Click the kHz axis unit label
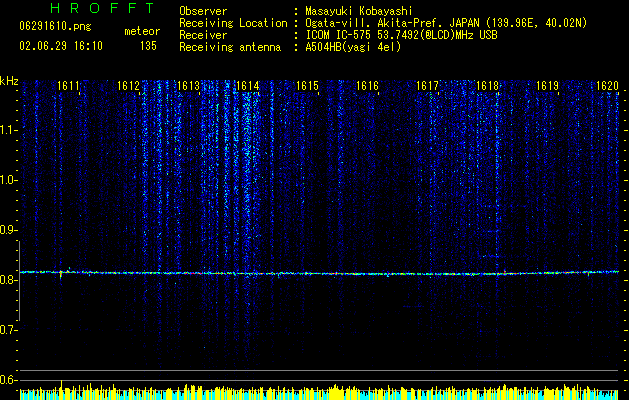The image size is (629, 400). pyautogui.click(x=9, y=81)
